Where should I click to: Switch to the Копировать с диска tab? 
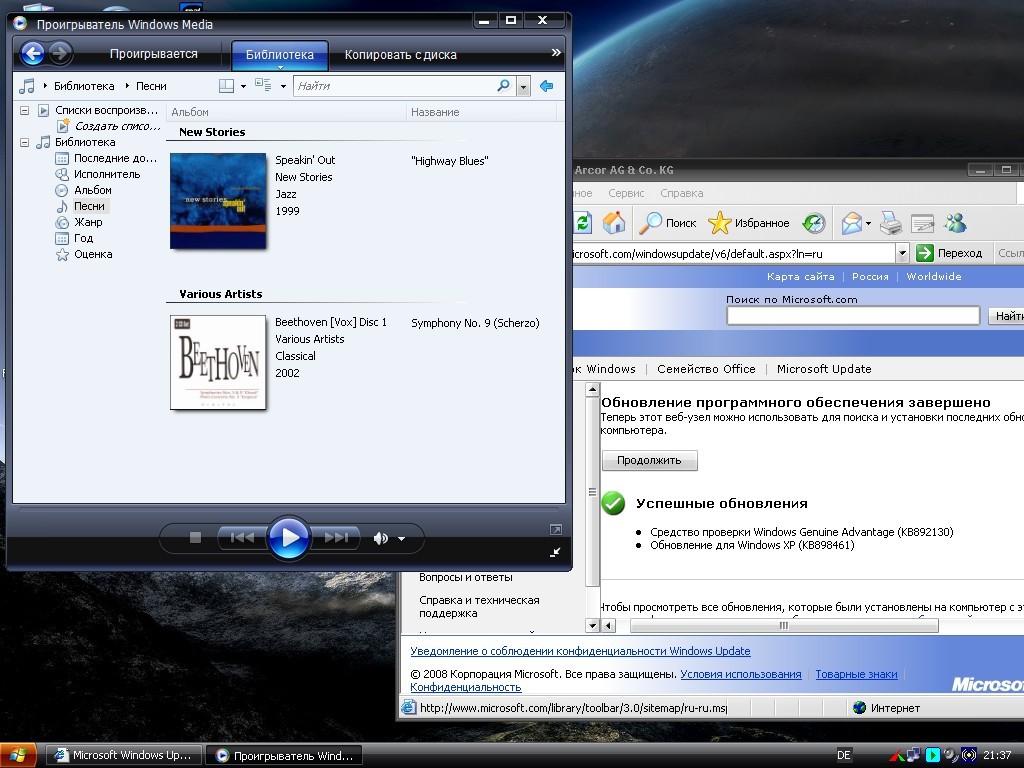pos(400,55)
